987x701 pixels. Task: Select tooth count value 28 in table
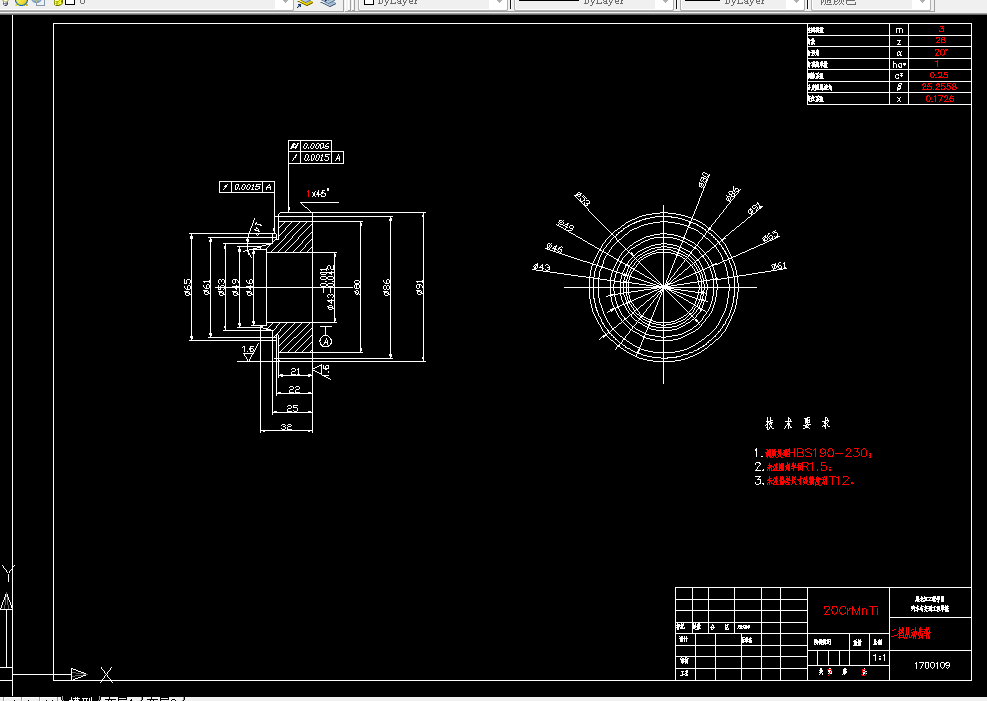click(940, 41)
